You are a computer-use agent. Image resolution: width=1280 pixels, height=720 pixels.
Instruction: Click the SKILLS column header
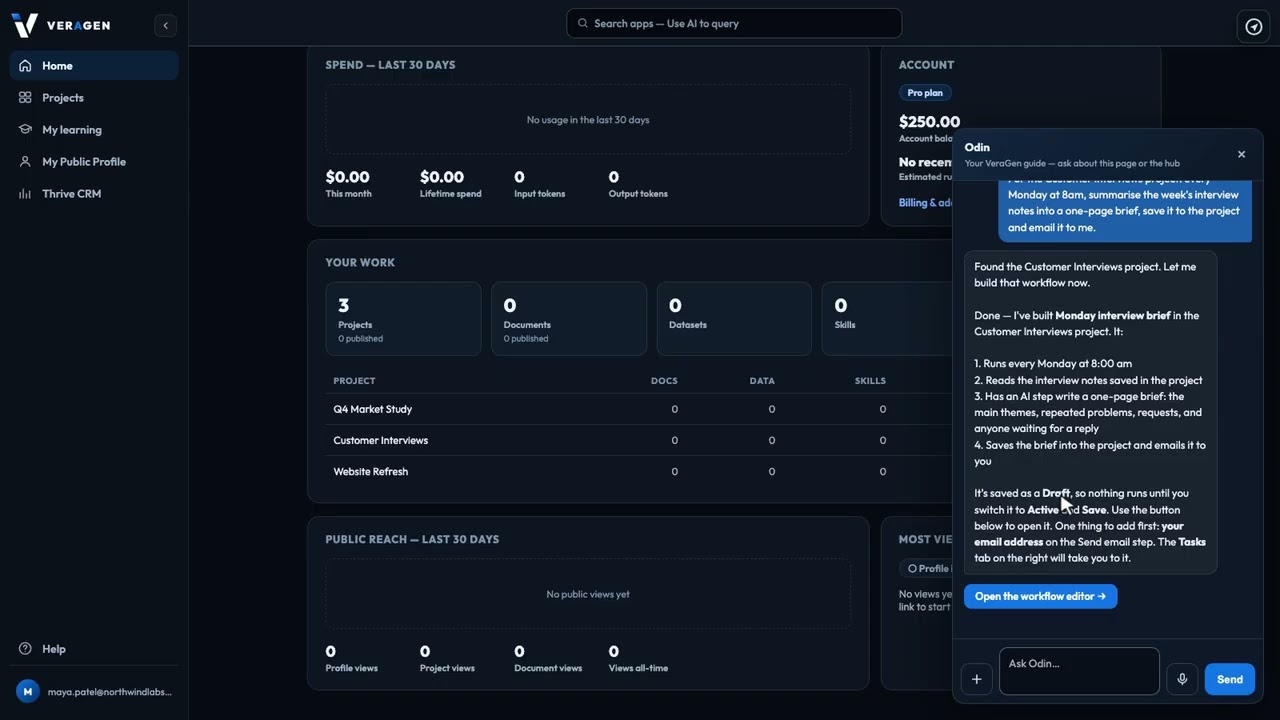click(x=870, y=381)
